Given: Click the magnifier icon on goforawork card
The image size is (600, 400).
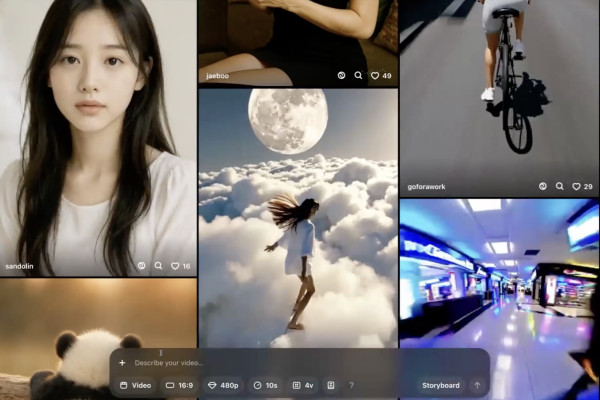Looking at the screenshot, I should (x=559, y=186).
